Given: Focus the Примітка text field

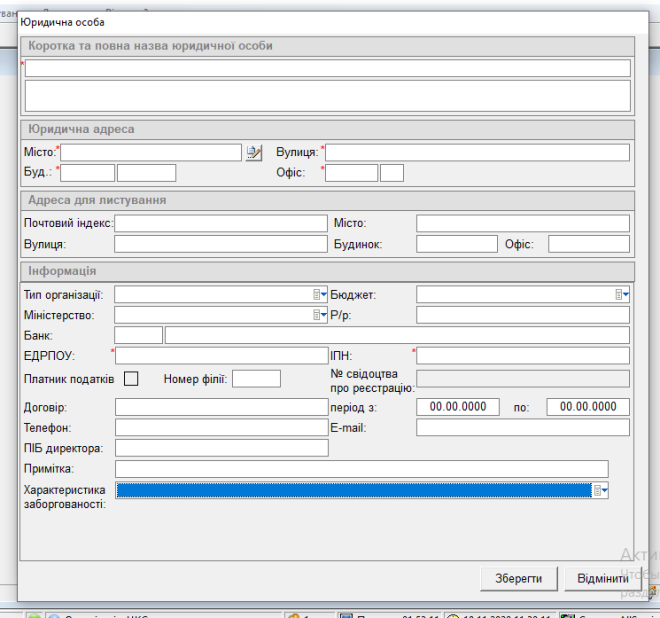Looking at the screenshot, I should (361, 469).
